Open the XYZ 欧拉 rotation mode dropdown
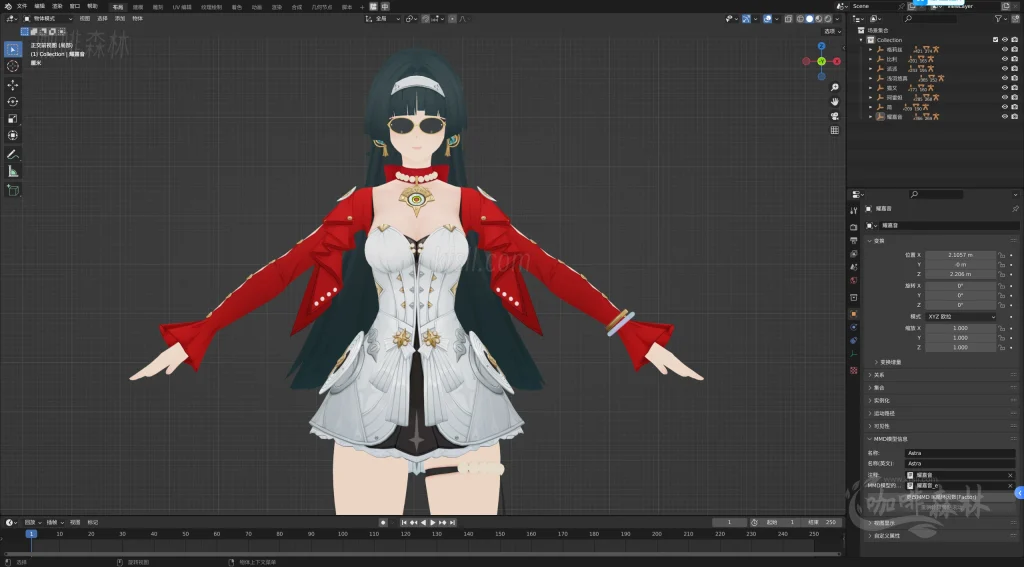This screenshot has height=567, width=1024. tap(961, 317)
